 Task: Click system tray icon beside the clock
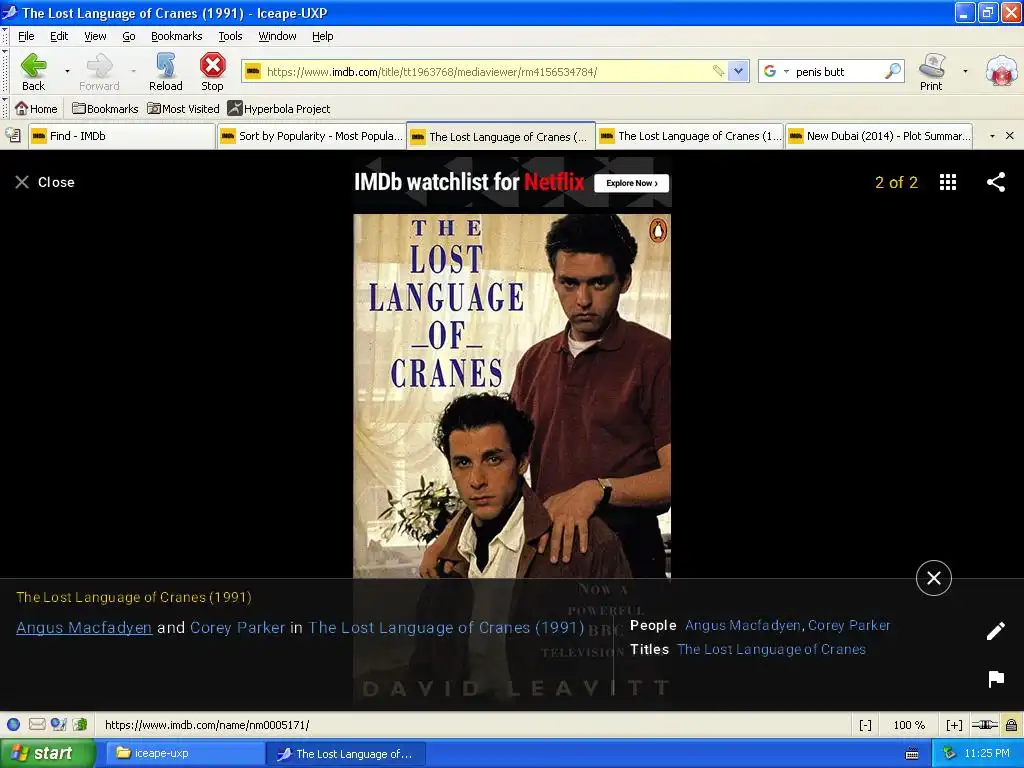pos(949,753)
